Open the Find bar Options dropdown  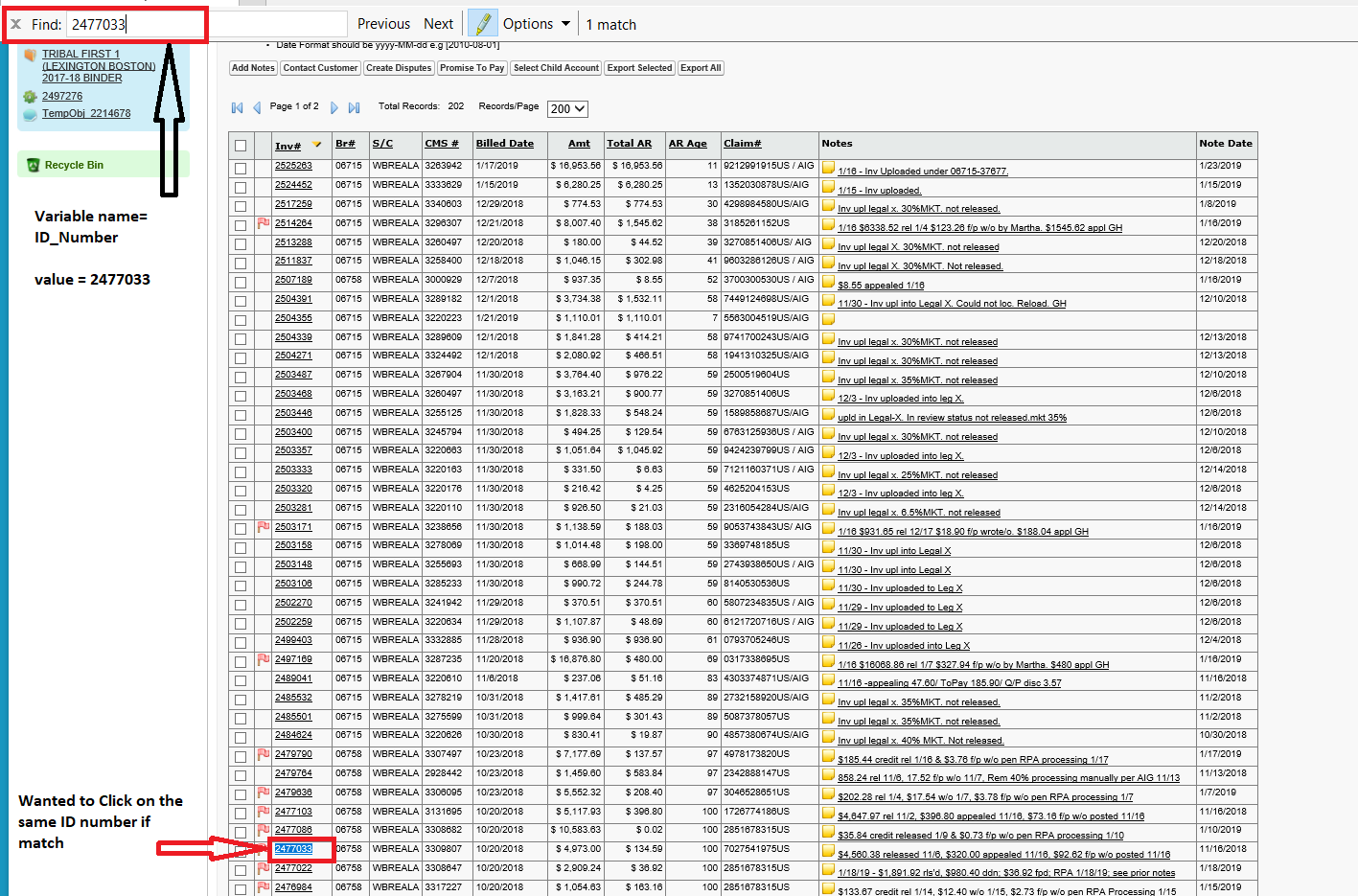pos(537,24)
